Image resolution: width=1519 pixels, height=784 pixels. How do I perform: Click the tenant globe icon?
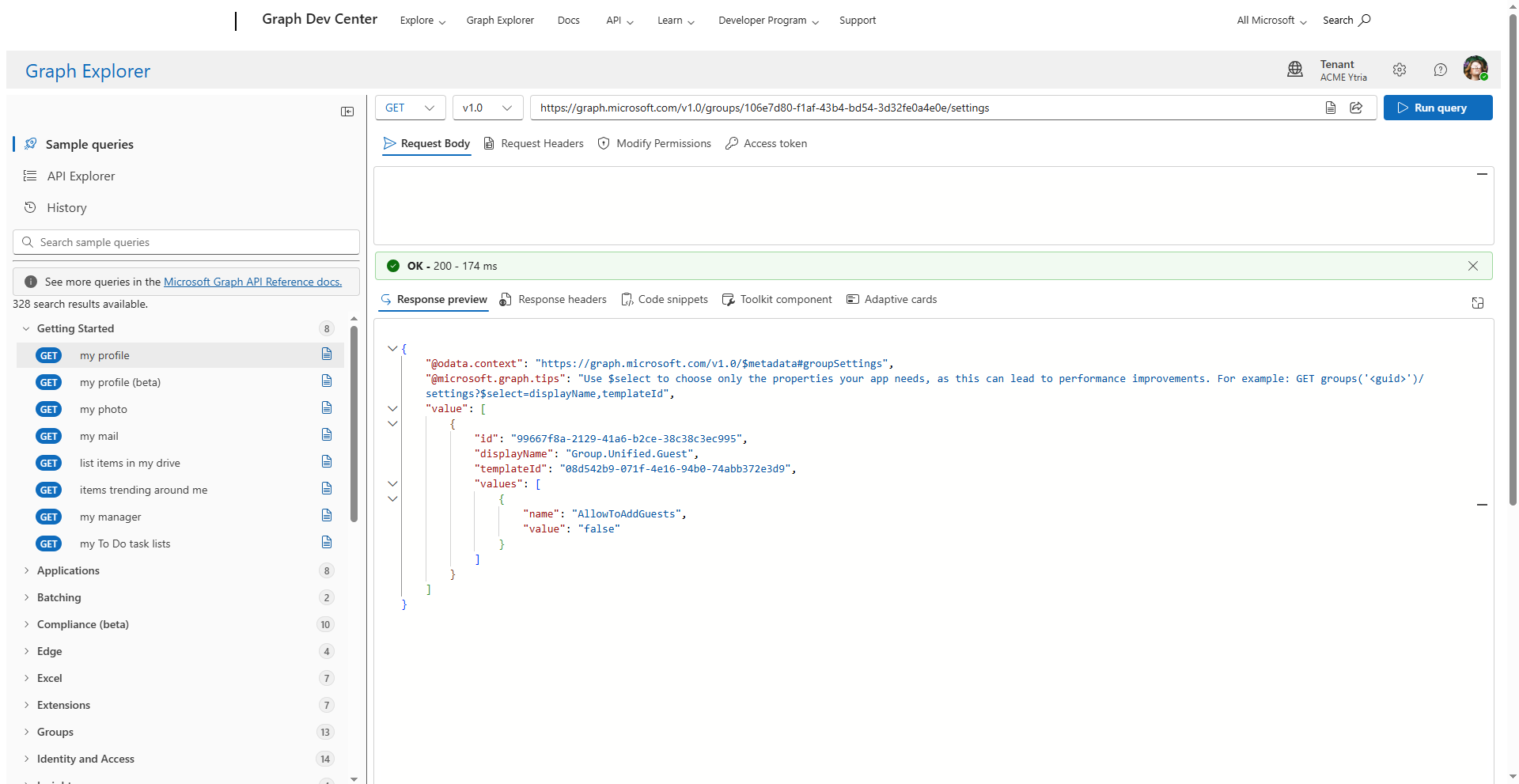(1295, 70)
